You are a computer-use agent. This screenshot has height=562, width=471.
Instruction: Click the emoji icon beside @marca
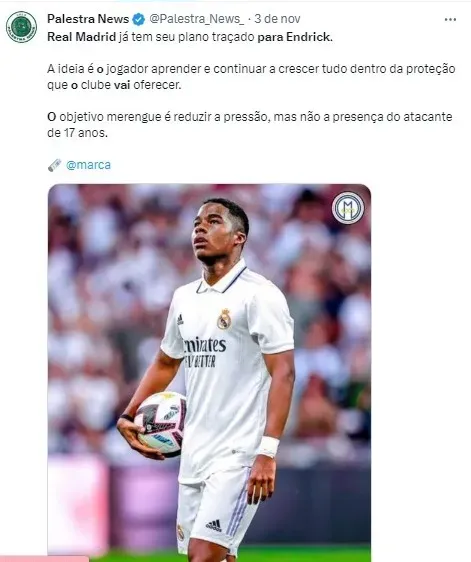[55, 165]
